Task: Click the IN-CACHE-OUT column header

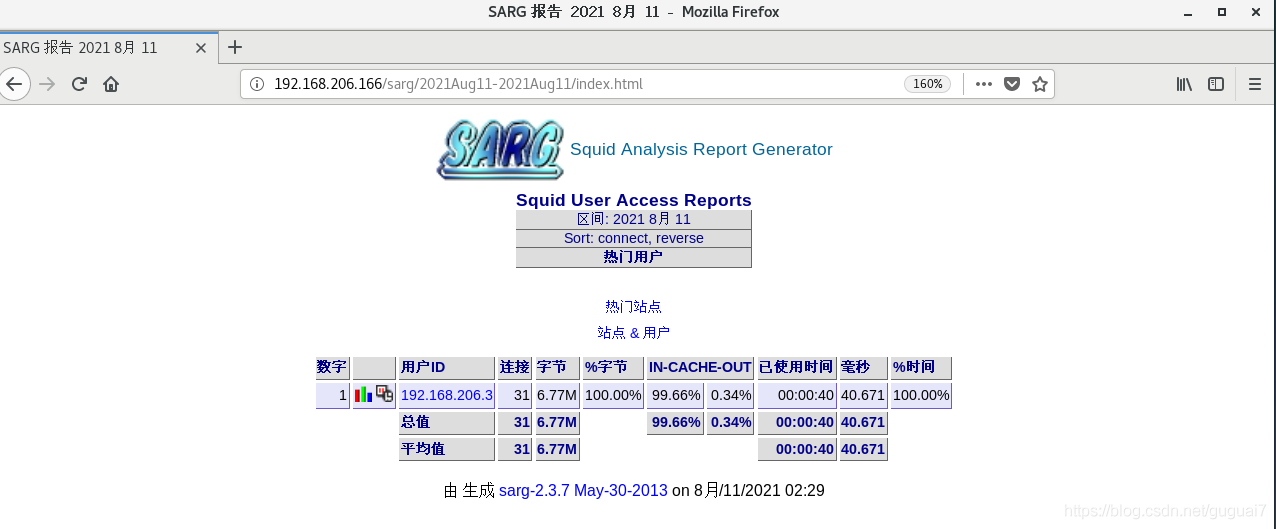Action: pos(701,368)
